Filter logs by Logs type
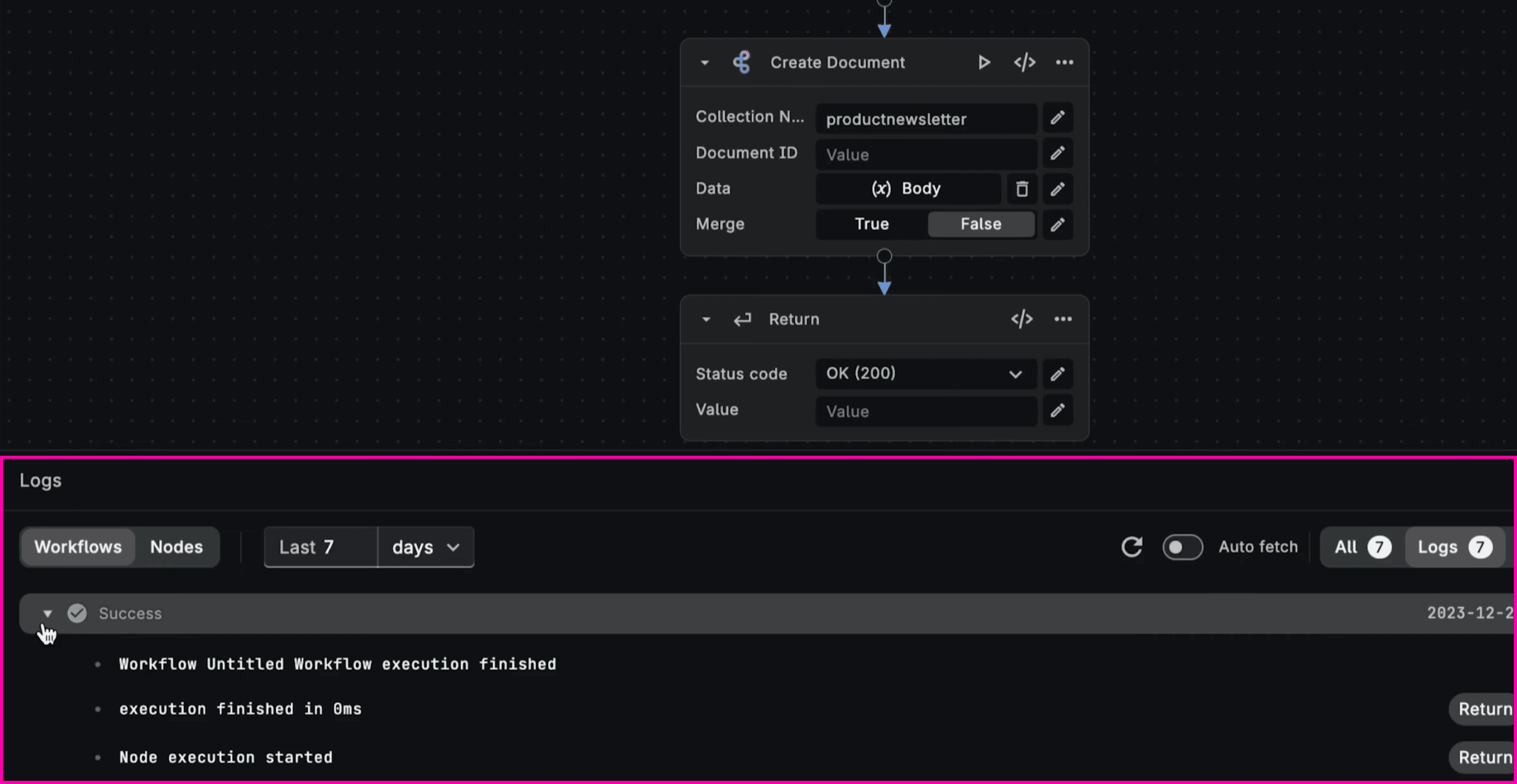 point(1453,547)
